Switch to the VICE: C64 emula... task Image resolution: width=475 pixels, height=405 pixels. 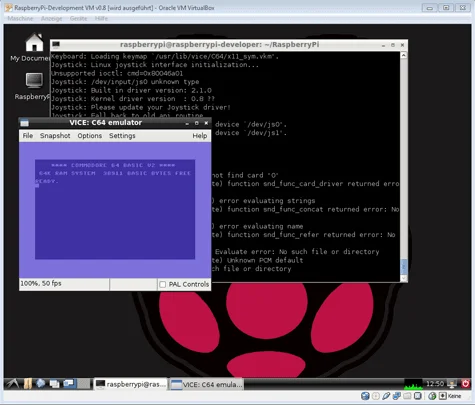pos(207,384)
